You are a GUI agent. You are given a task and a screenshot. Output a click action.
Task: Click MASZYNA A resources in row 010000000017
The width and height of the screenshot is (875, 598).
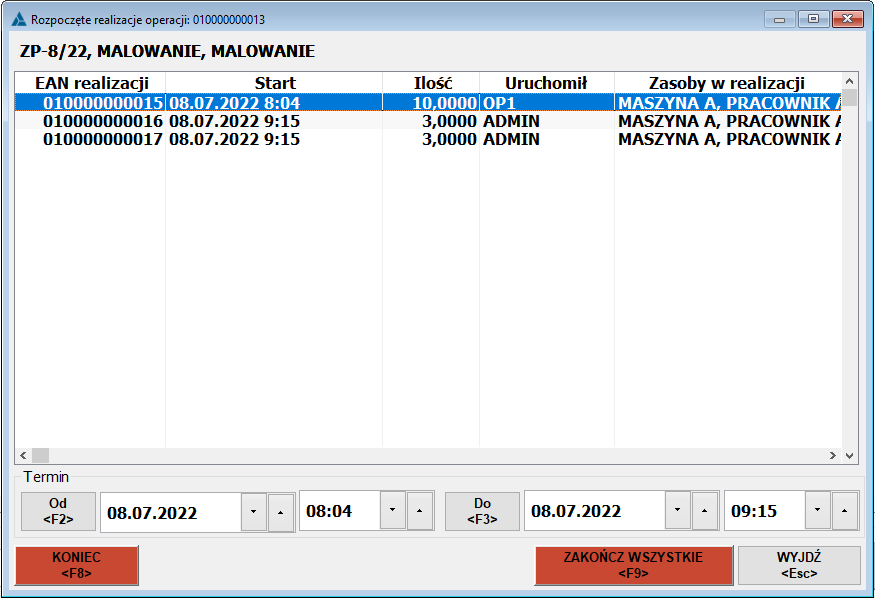728,139
